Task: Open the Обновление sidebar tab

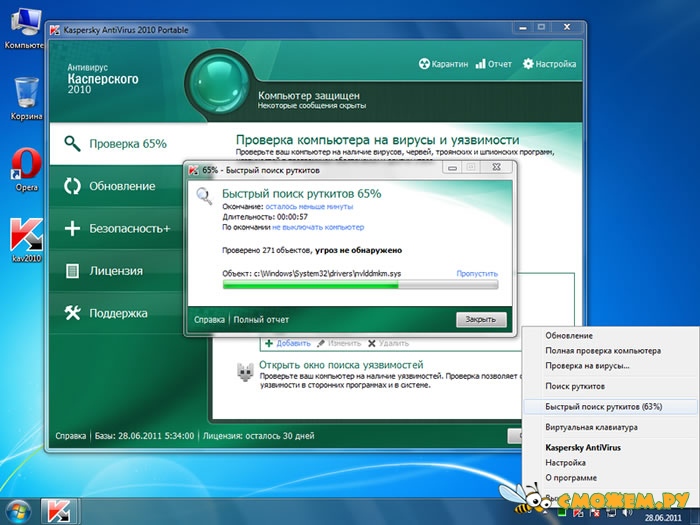Action: [x=116, y=186]
